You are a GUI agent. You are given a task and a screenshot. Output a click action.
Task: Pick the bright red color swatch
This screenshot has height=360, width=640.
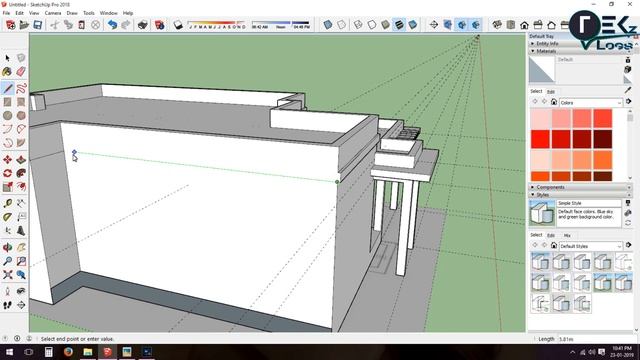point(540,139)
